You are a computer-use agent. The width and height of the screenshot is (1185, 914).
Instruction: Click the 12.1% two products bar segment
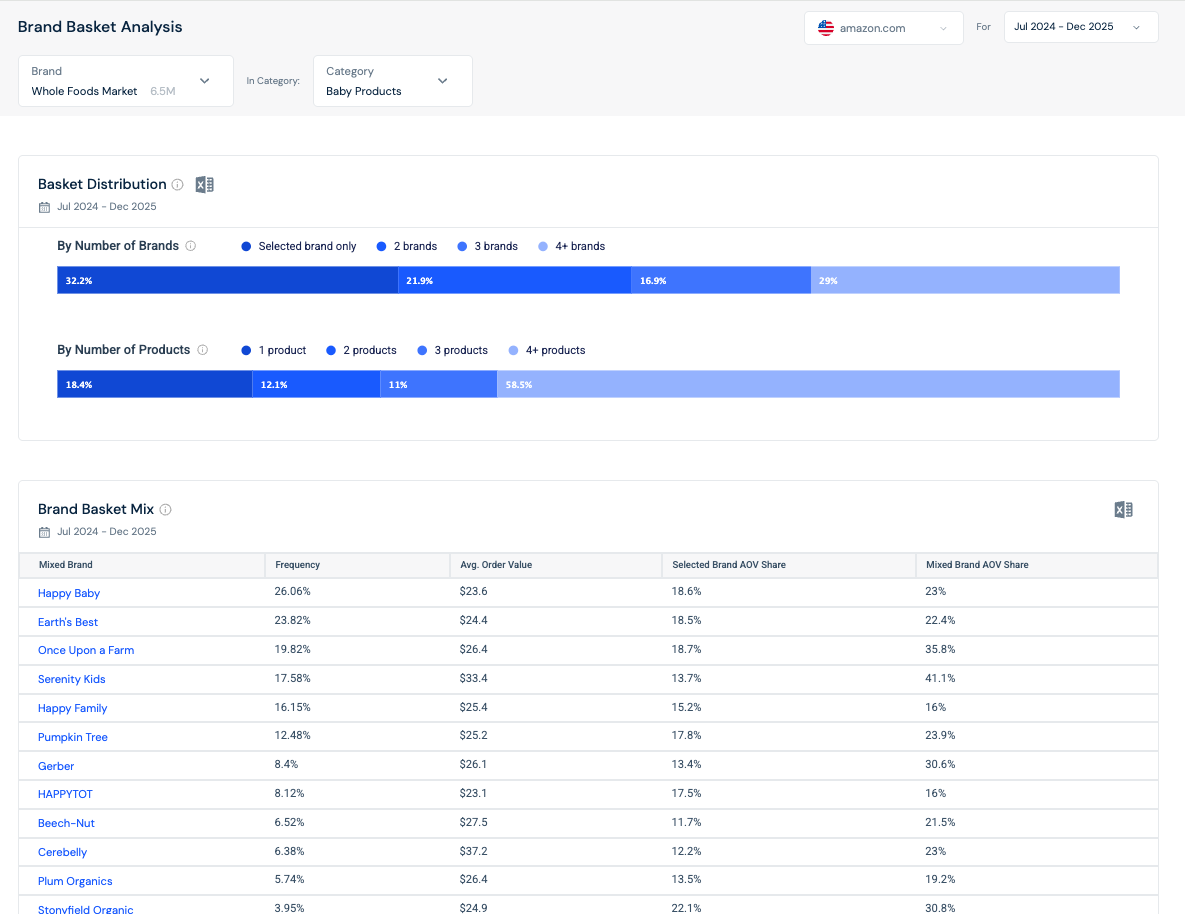coord(317,384)
